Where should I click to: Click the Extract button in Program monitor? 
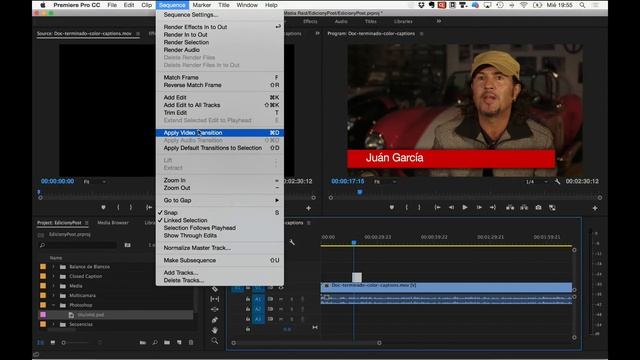pyautogui.click(x=524, y=207)
